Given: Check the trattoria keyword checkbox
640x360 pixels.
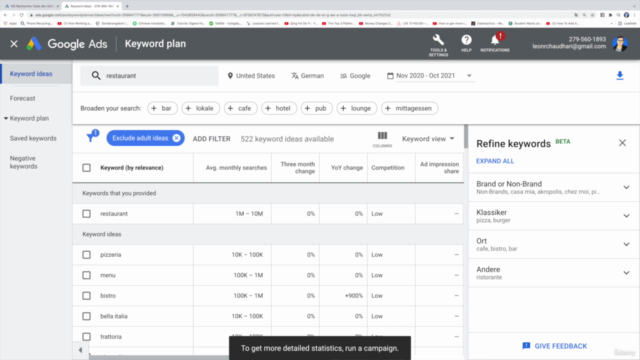Looking at the screenshot, I should (87, 337).
